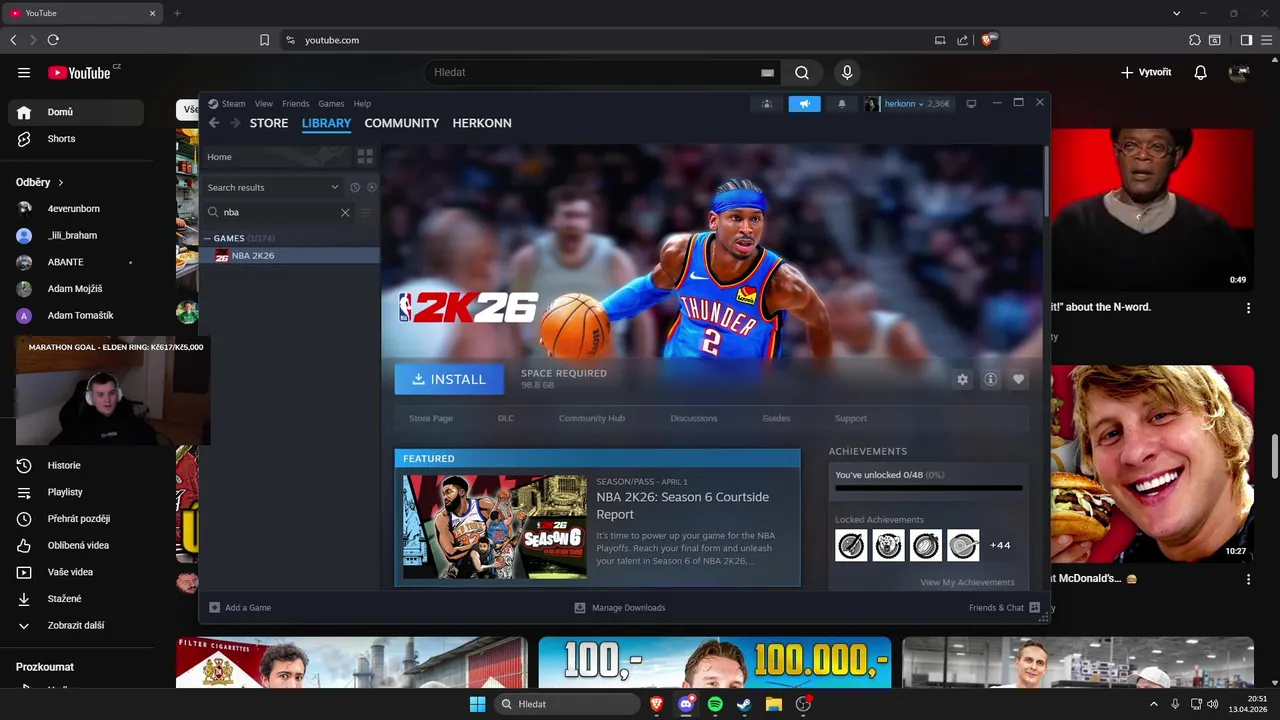Bookmark this page in address bar
1280x720 pixels.
point(264,40)
